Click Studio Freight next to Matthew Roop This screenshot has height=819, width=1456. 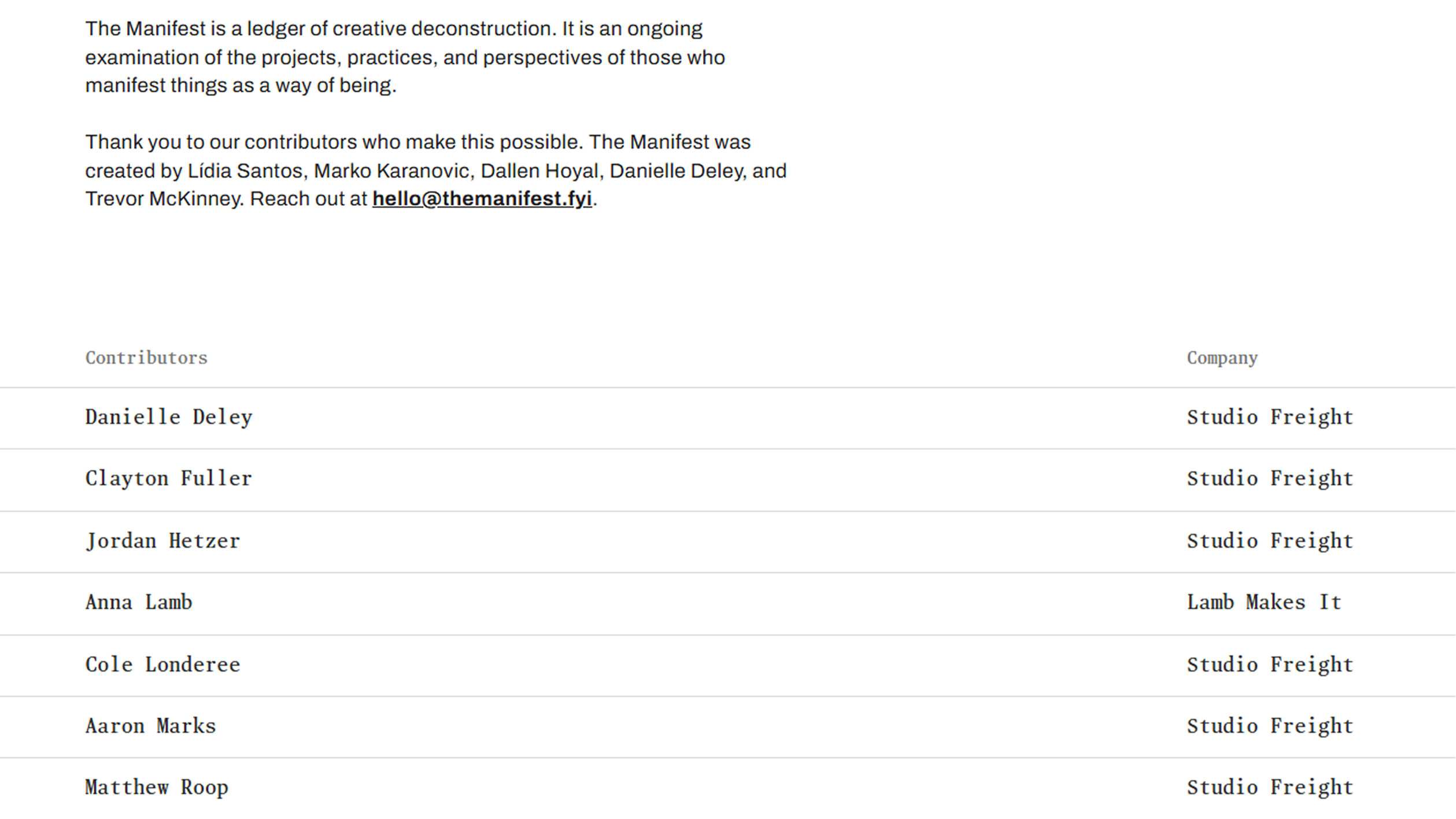point(1270,788)
